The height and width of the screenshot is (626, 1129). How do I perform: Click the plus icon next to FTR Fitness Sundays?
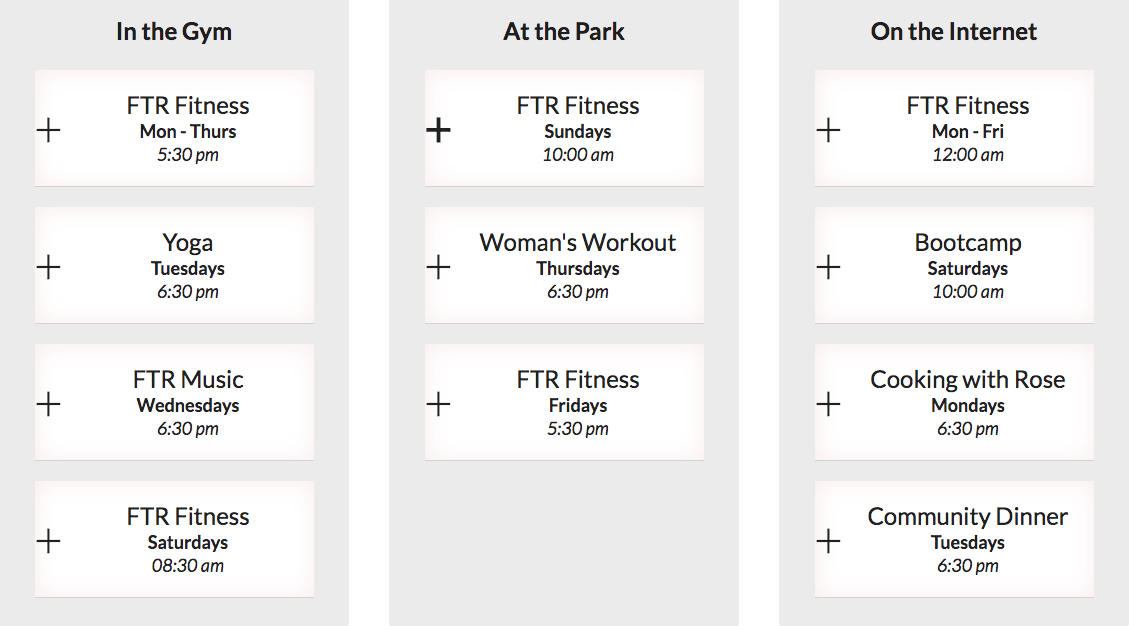pyautogui.click(x=438, y=130)
